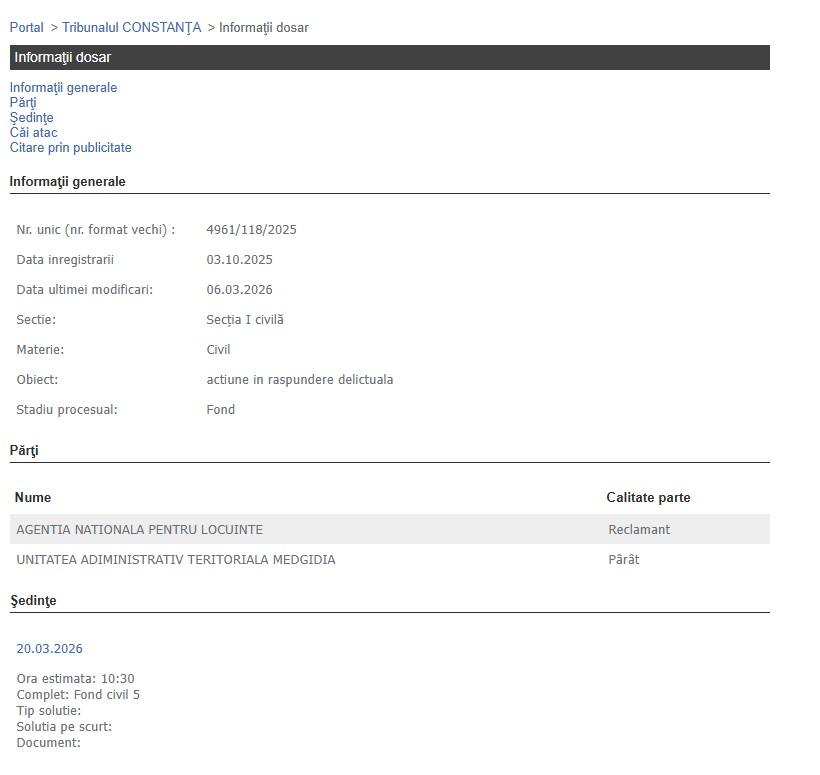Viewport: 820px width, 775px height.
Task: Click the actiune in raspundere delictuala text
Action: [x=299, y=380]
